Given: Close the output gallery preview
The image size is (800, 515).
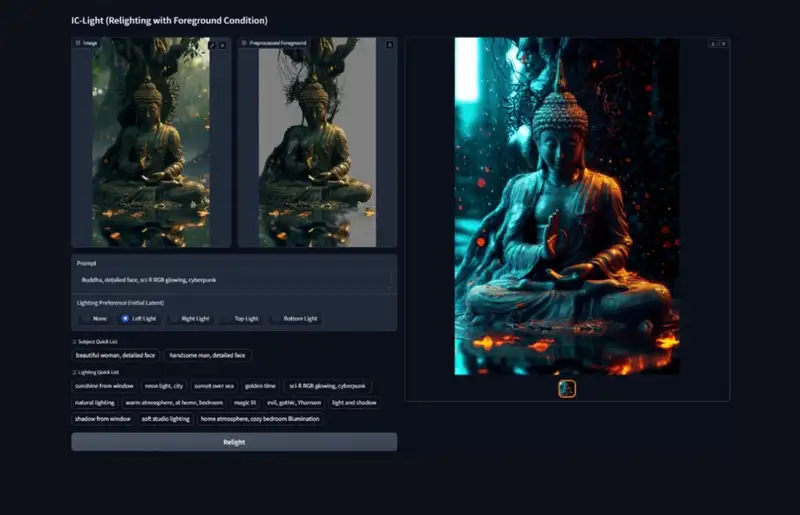Looking at the screenshot, I should click(723, 44).
